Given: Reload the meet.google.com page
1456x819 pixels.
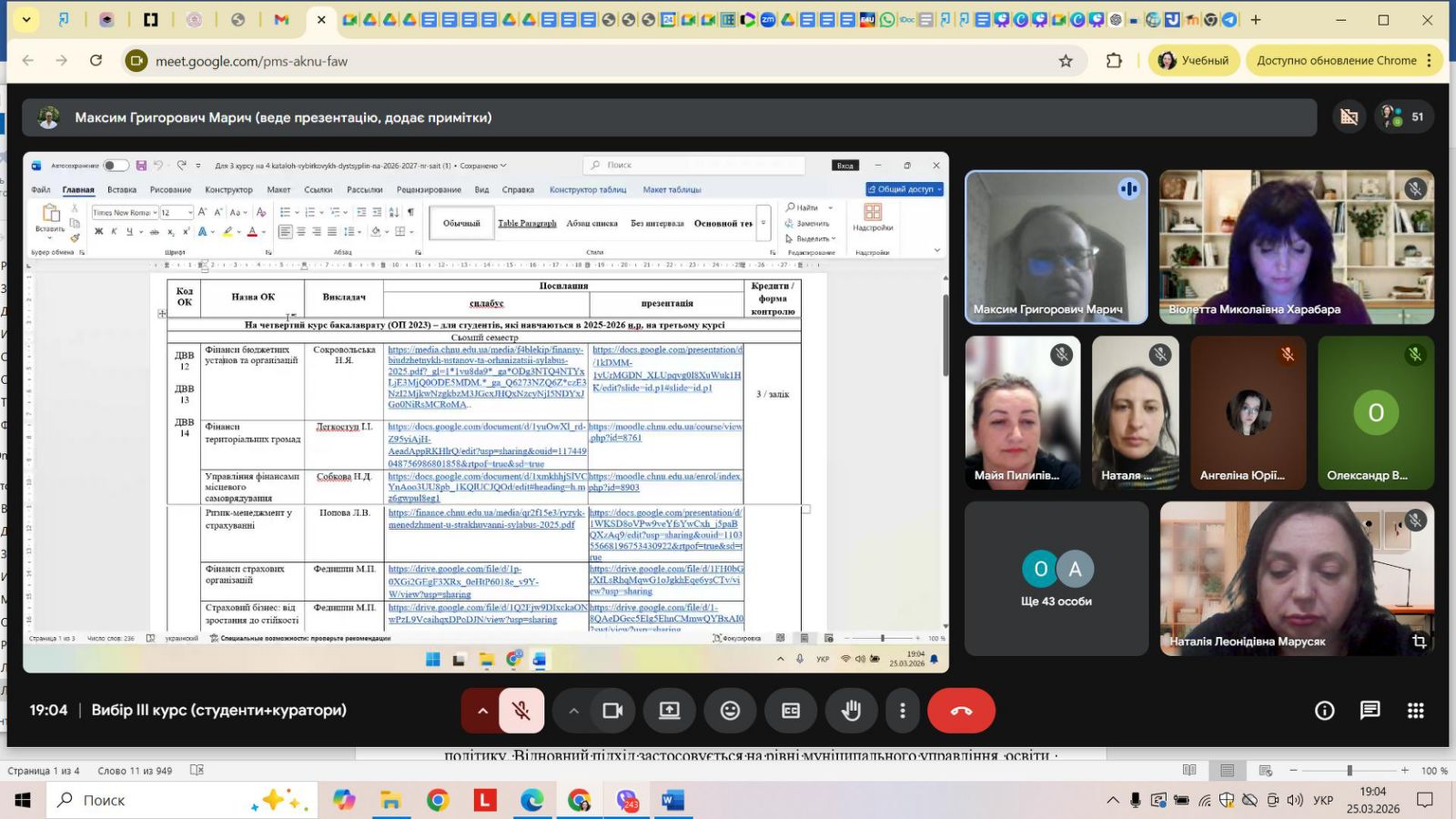Looking at the screenshot, I should click(x=96, y=61).
